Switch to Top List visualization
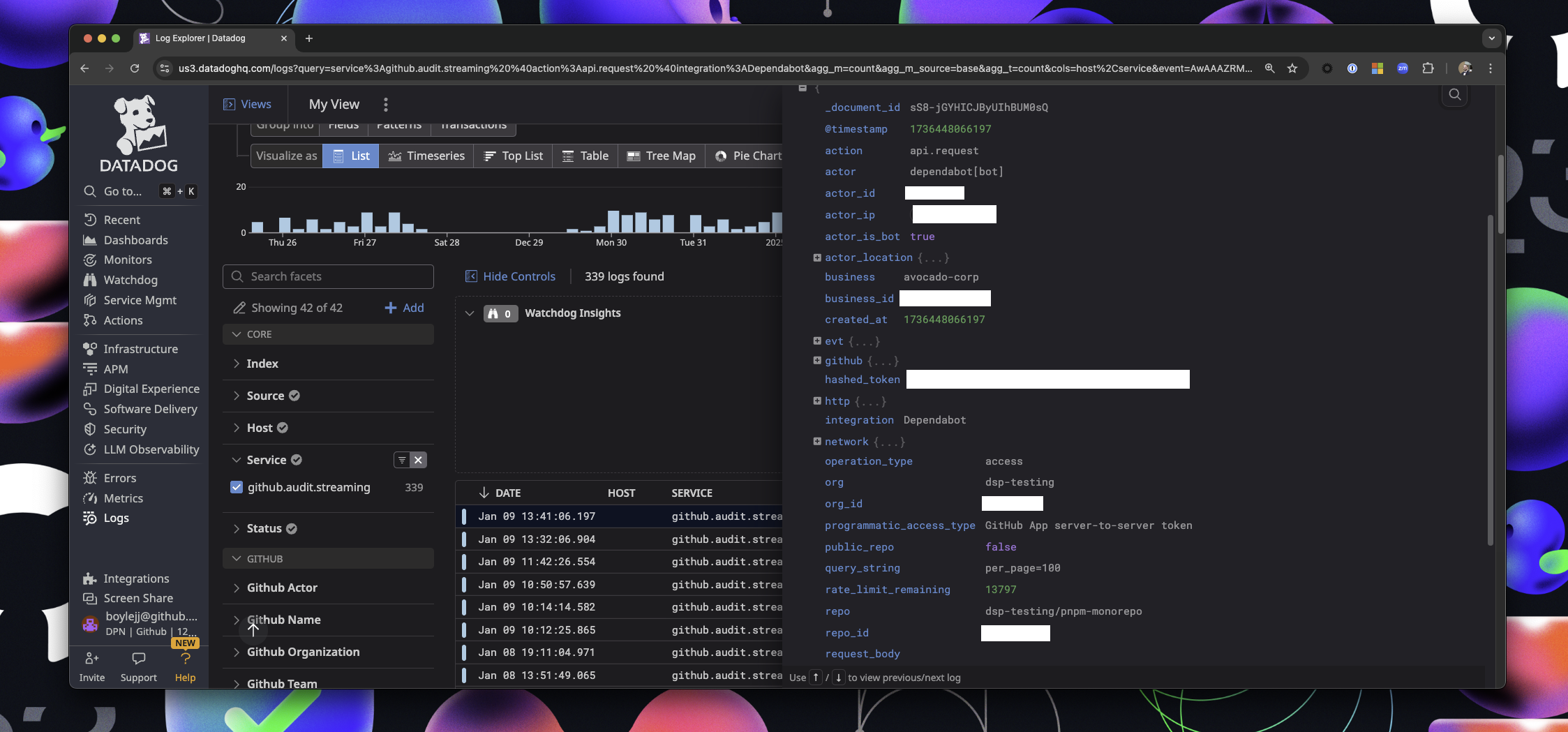Viewport: 1568px width, 732px height. tap(514, 156)
